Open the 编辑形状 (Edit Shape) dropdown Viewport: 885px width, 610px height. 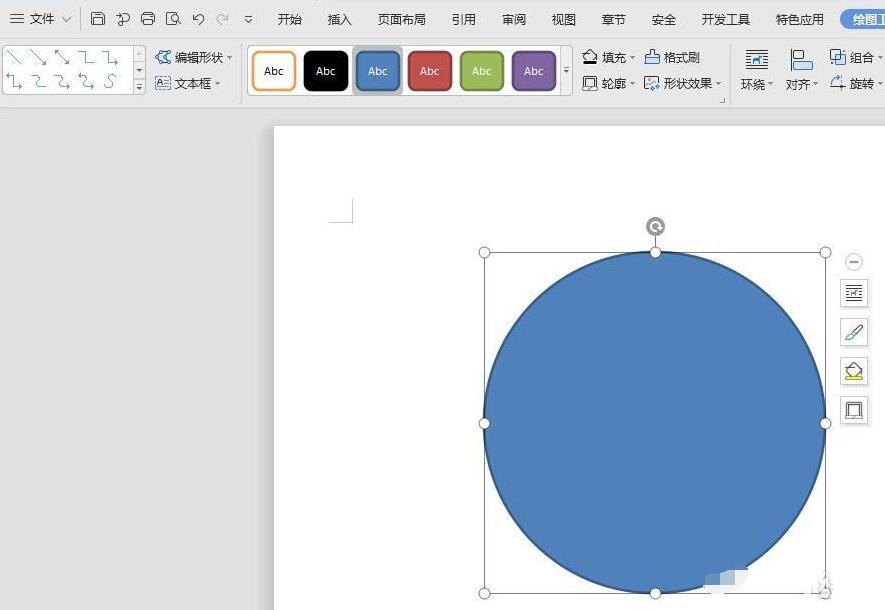[194, 57]
